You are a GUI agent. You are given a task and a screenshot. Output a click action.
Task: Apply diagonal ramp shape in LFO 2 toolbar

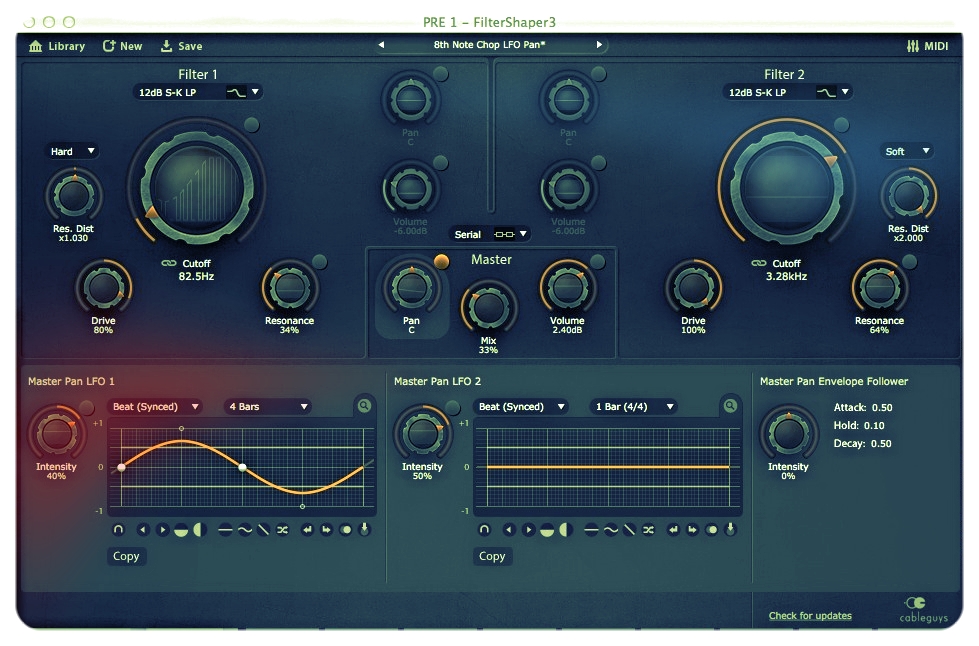tap(629, 530)
